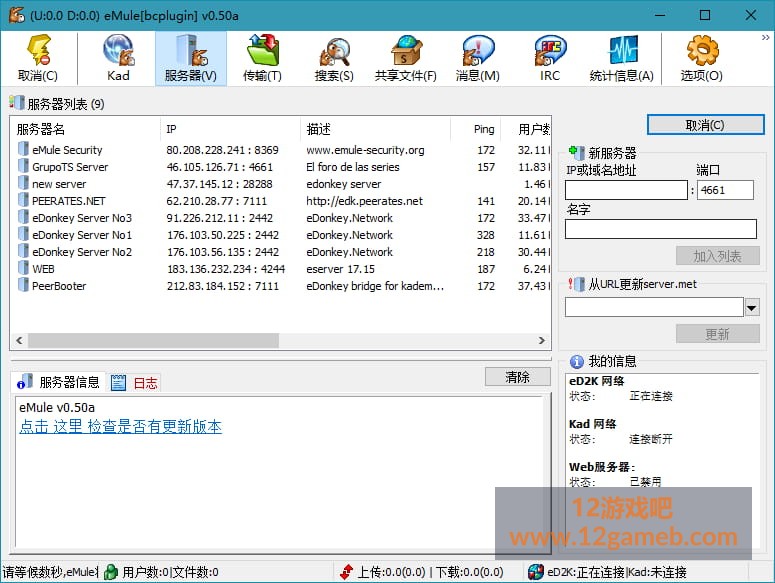Click server icon beside eDonkey Server No1

click(x=23, y=234)
